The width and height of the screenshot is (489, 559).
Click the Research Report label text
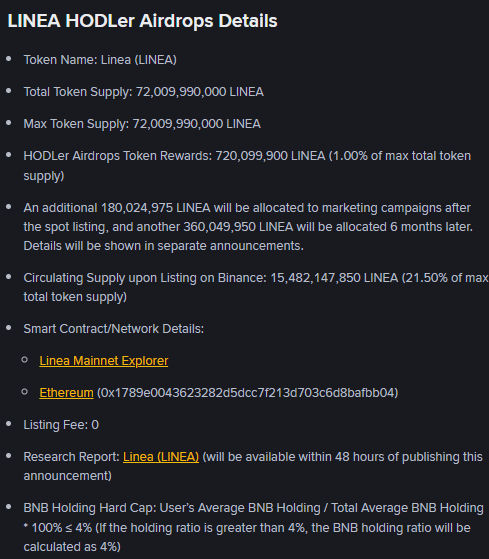pos(71,457)
